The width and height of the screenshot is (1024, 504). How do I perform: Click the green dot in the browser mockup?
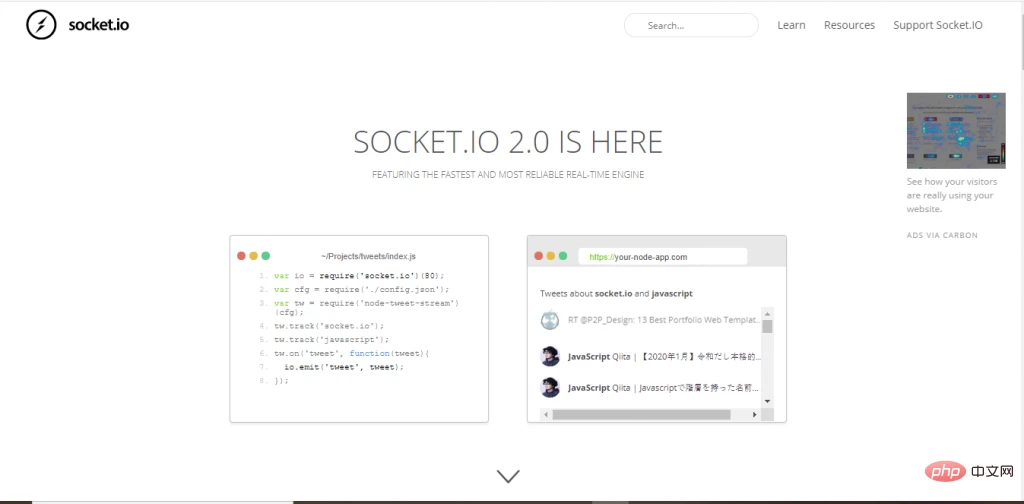[x=563, y=256]
